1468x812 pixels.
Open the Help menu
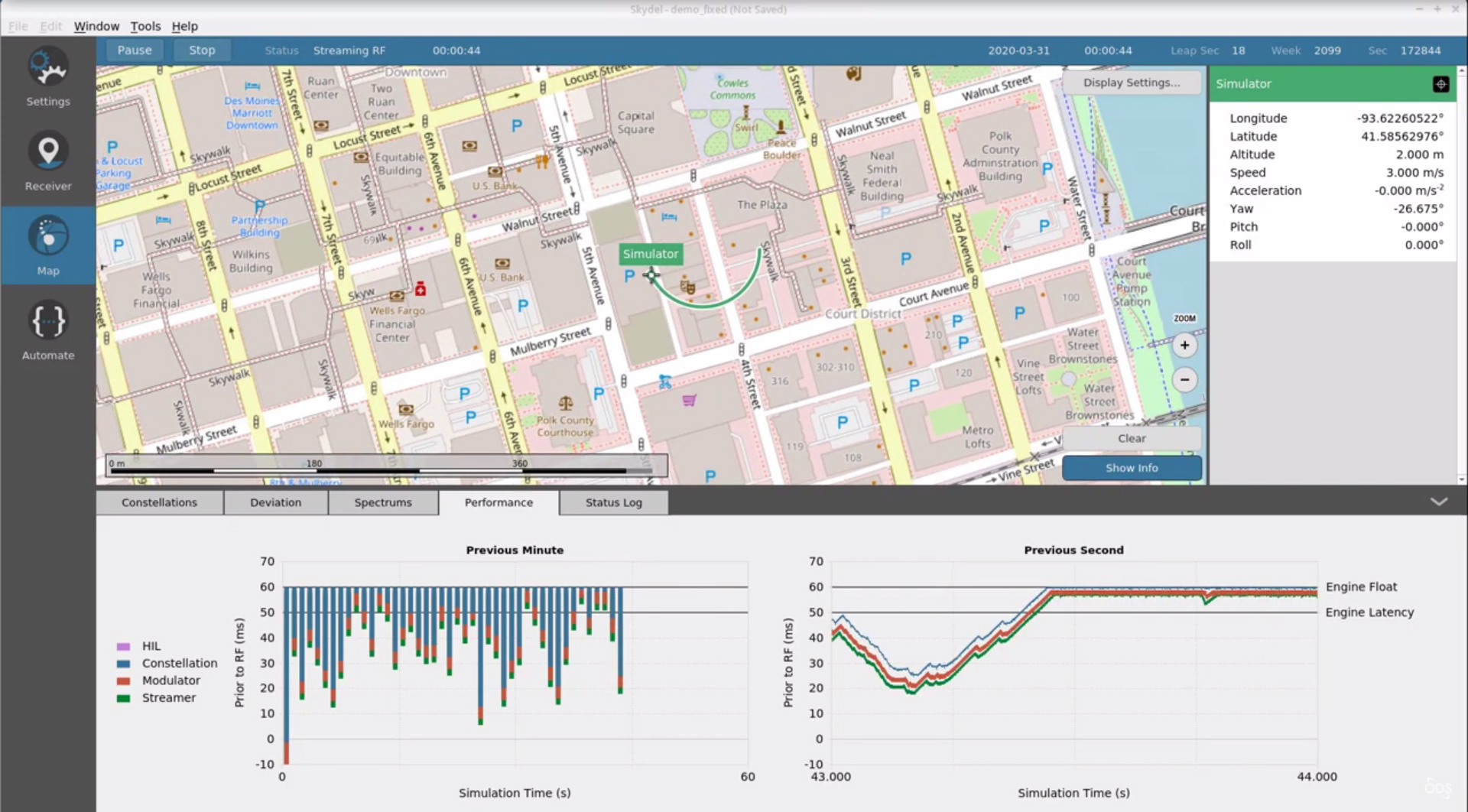point(184,26)
